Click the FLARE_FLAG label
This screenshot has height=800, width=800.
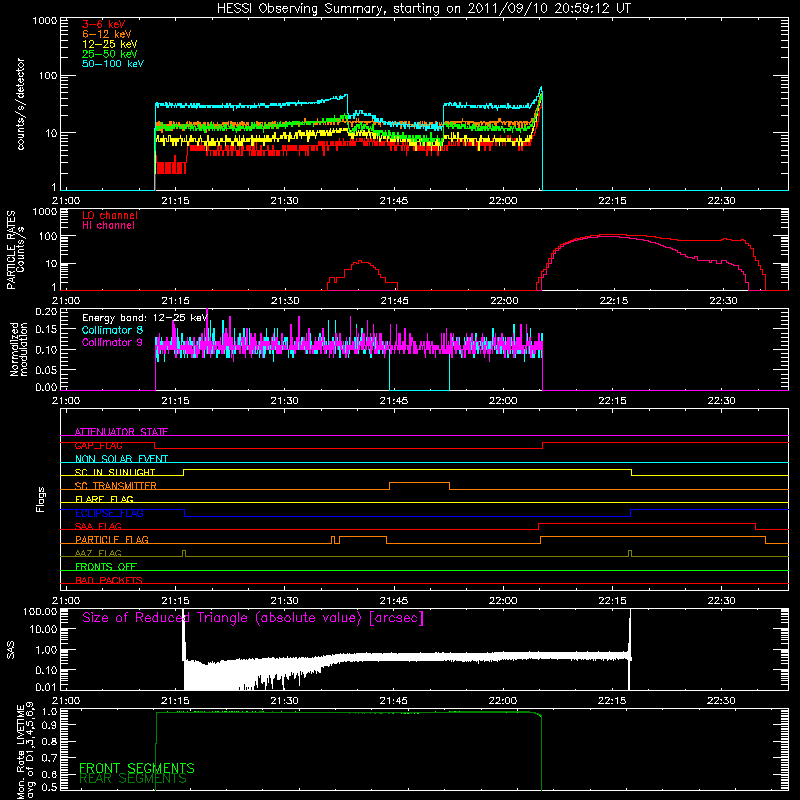tap(104, 499)
